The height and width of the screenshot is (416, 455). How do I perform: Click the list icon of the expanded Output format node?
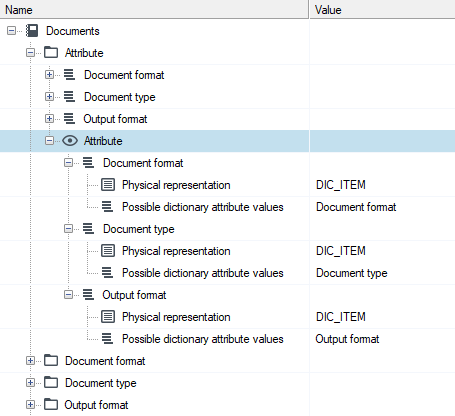pyautogui.click(x=88, y=295)
